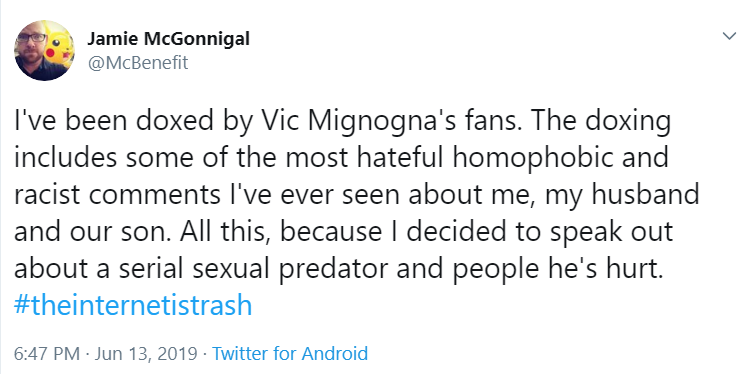Open the #theinternetistrash hashtag
This screenshot has width=750, height=374.
[133, 305]
